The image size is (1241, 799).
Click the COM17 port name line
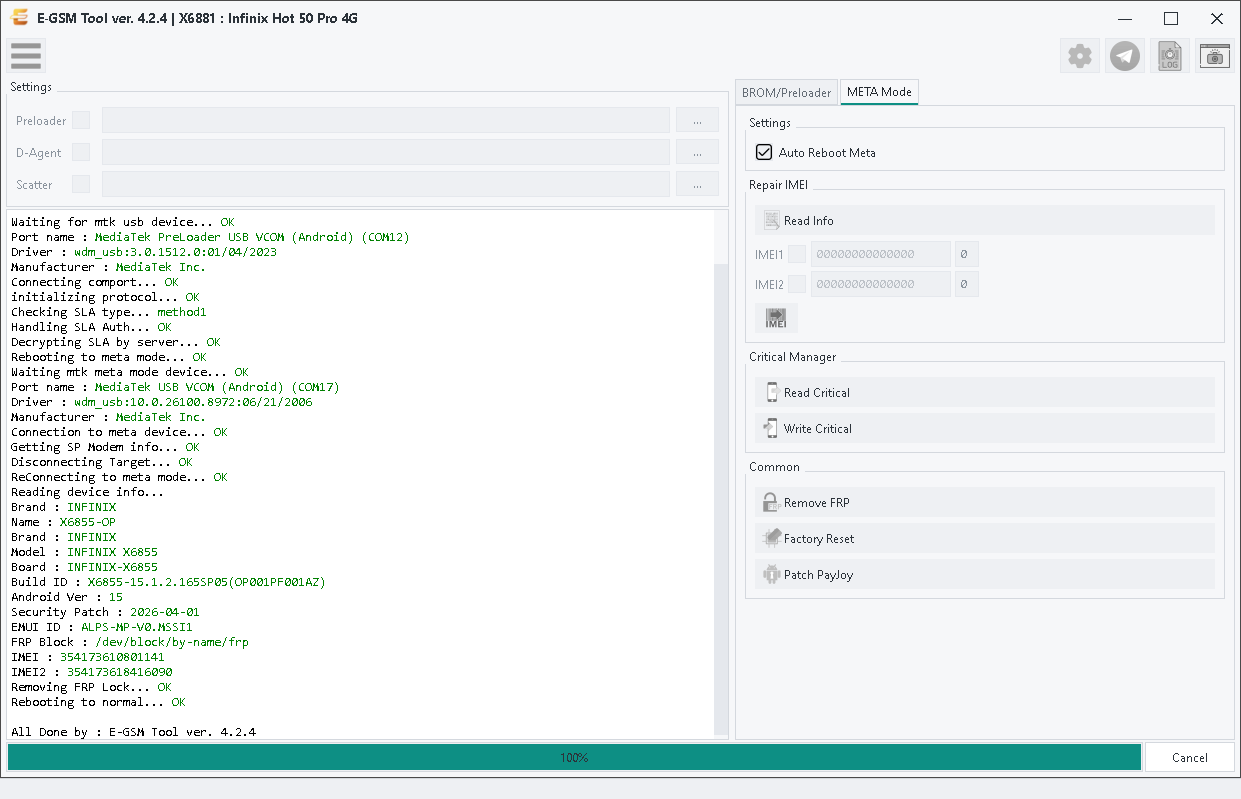click(x=175, y=387)
